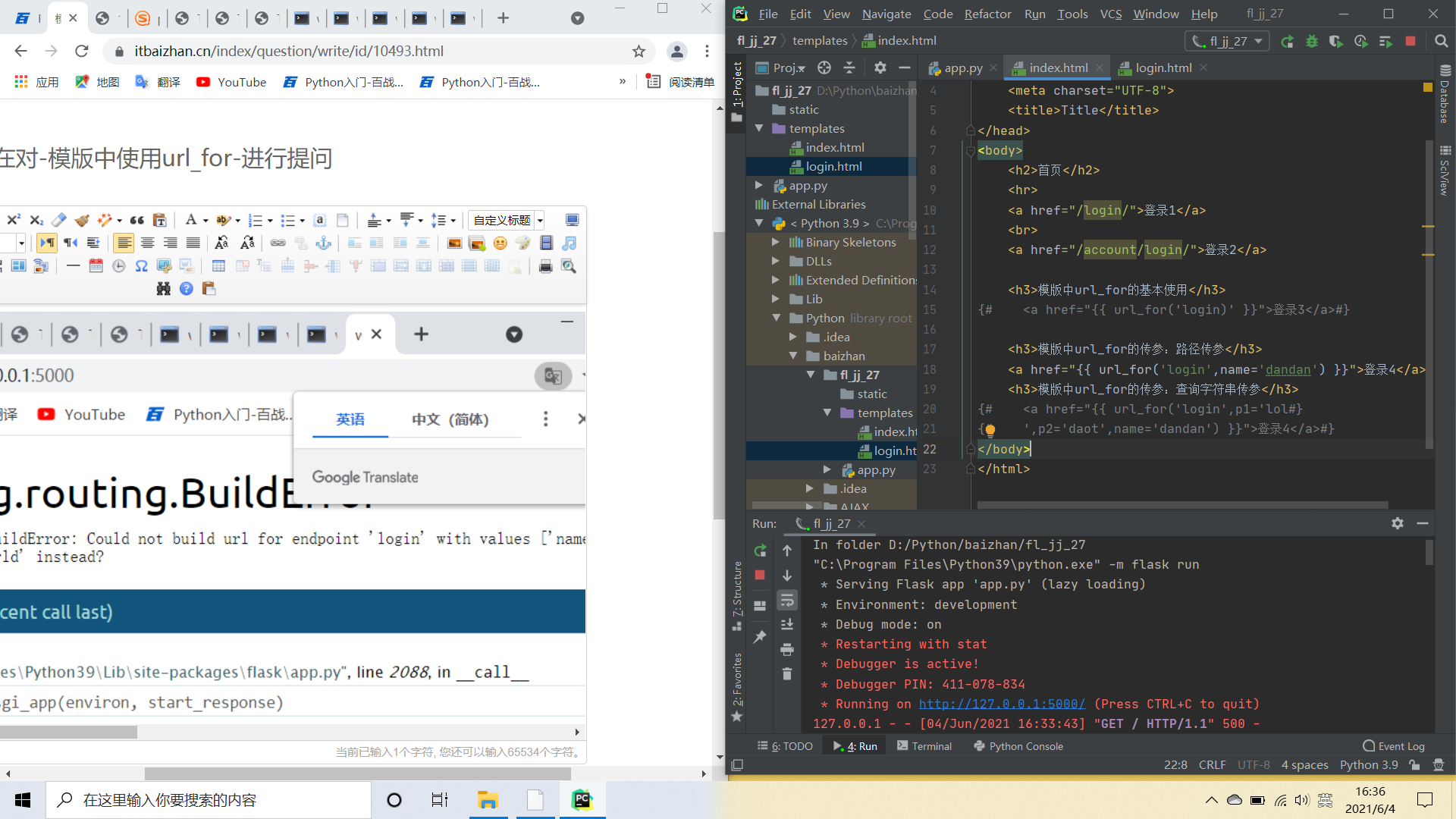Open the font color dropdown arrow
Screen dimensions: 1456x819
(x=206, y=221)
